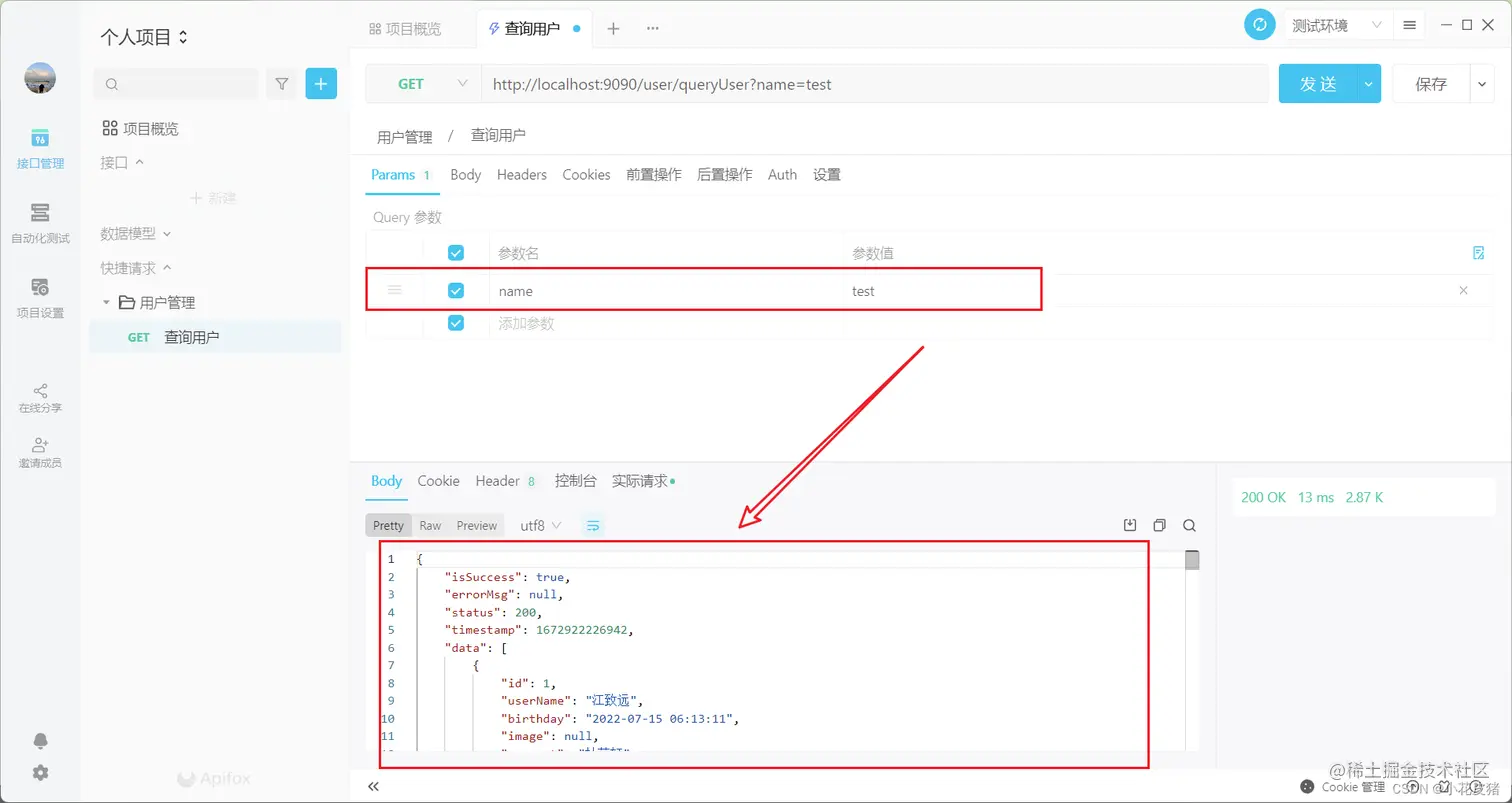Open the hamburger menu next to environment
Viewport: 1512px width, 803px height.
coord(1409,25)
